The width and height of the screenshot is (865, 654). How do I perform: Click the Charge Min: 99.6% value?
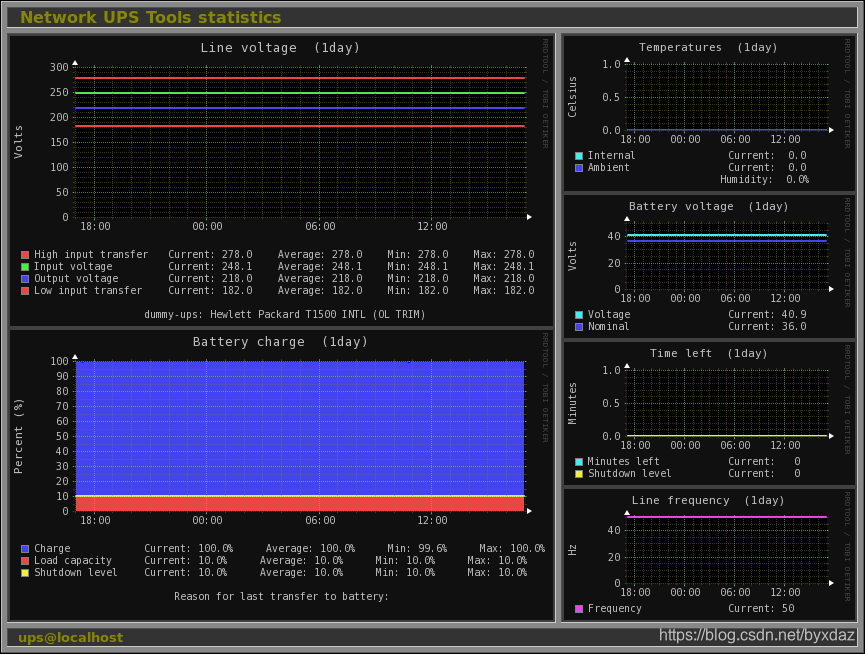pos(417,549)
